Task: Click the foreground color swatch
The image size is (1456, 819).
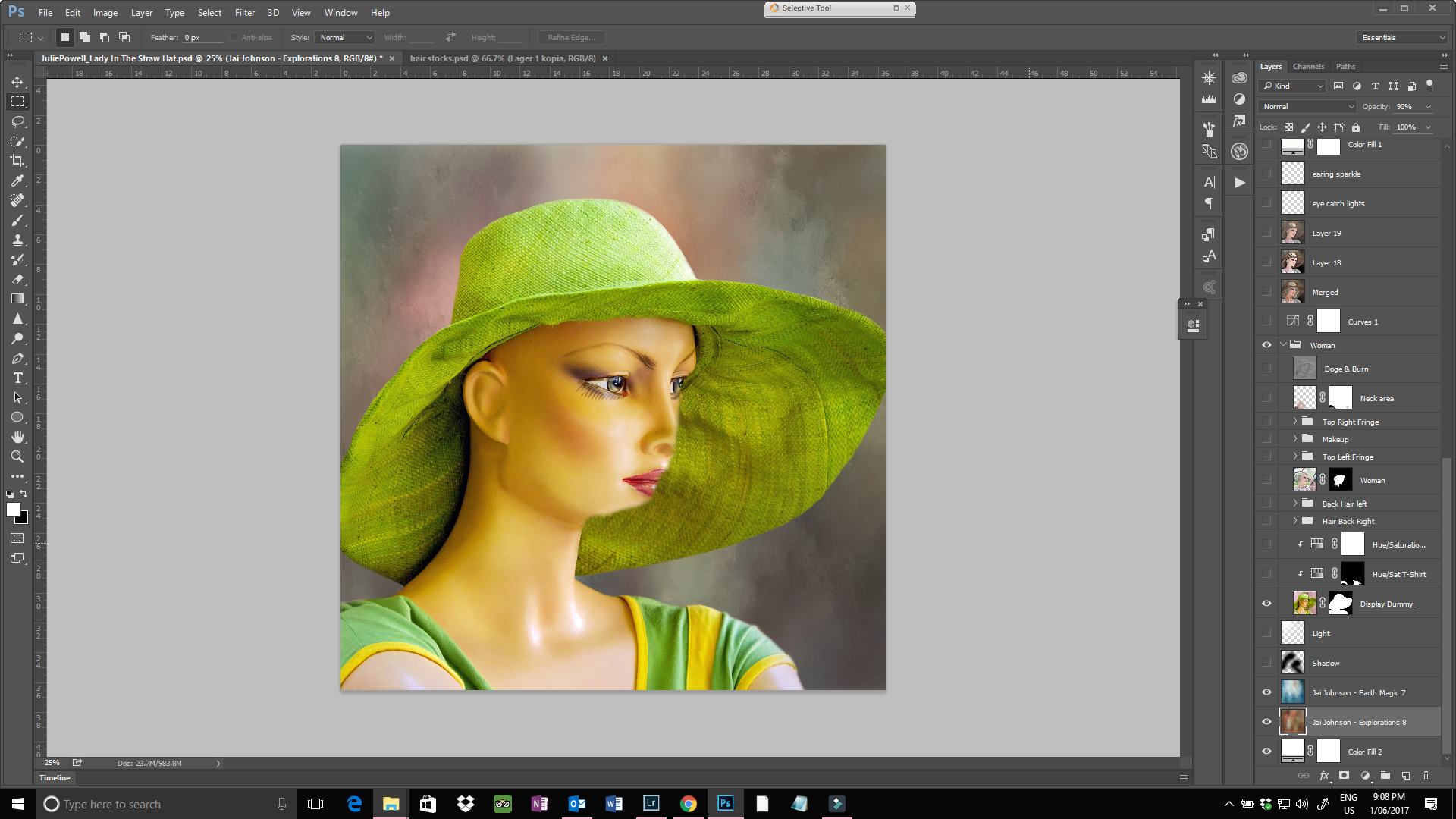Action: click(13, 510)
